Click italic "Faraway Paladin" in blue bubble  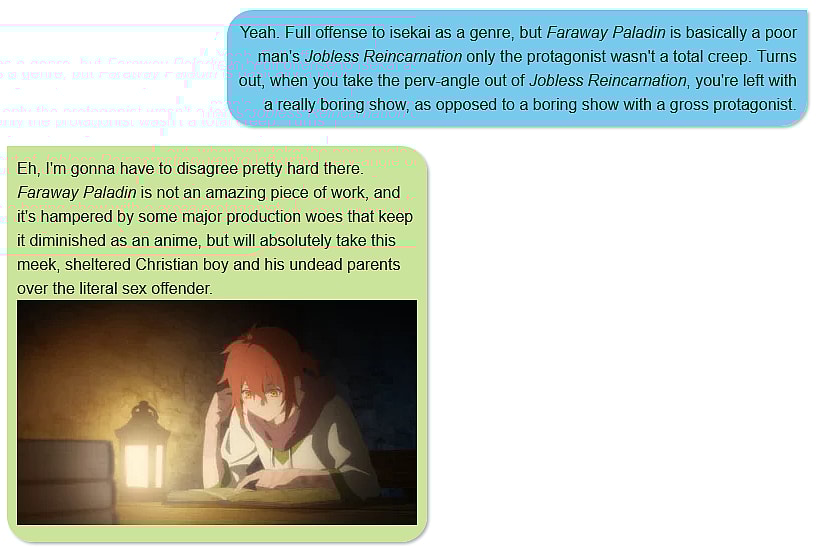coord(606,32)
